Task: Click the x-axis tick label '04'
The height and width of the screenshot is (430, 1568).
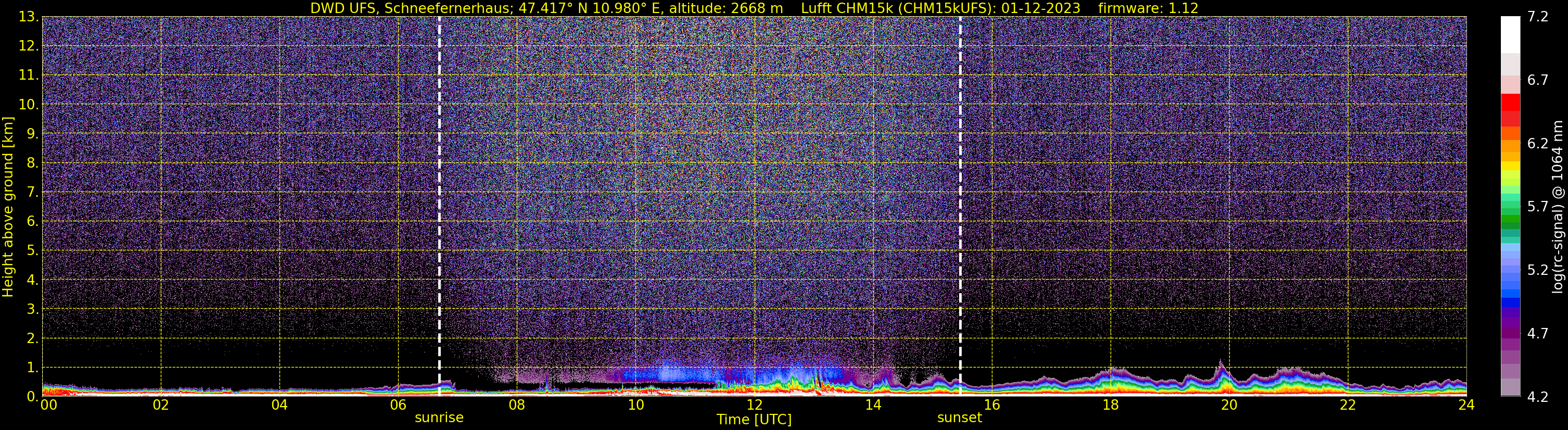Action: [279, 405]
